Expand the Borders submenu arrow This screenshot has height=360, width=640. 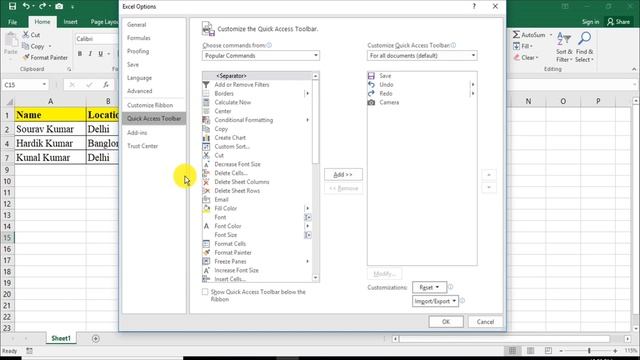point(307,93)
